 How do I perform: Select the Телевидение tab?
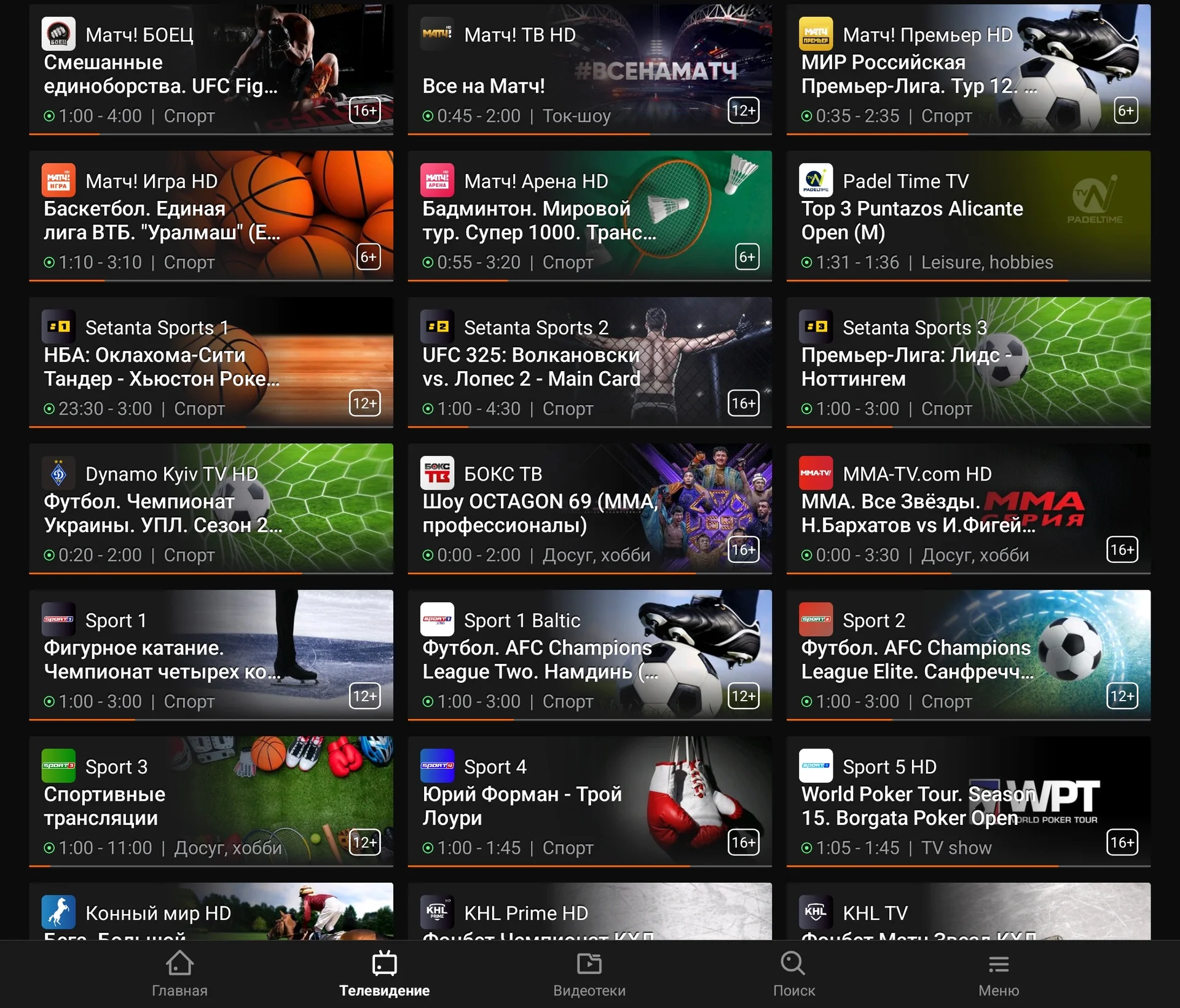click(384, 974)
